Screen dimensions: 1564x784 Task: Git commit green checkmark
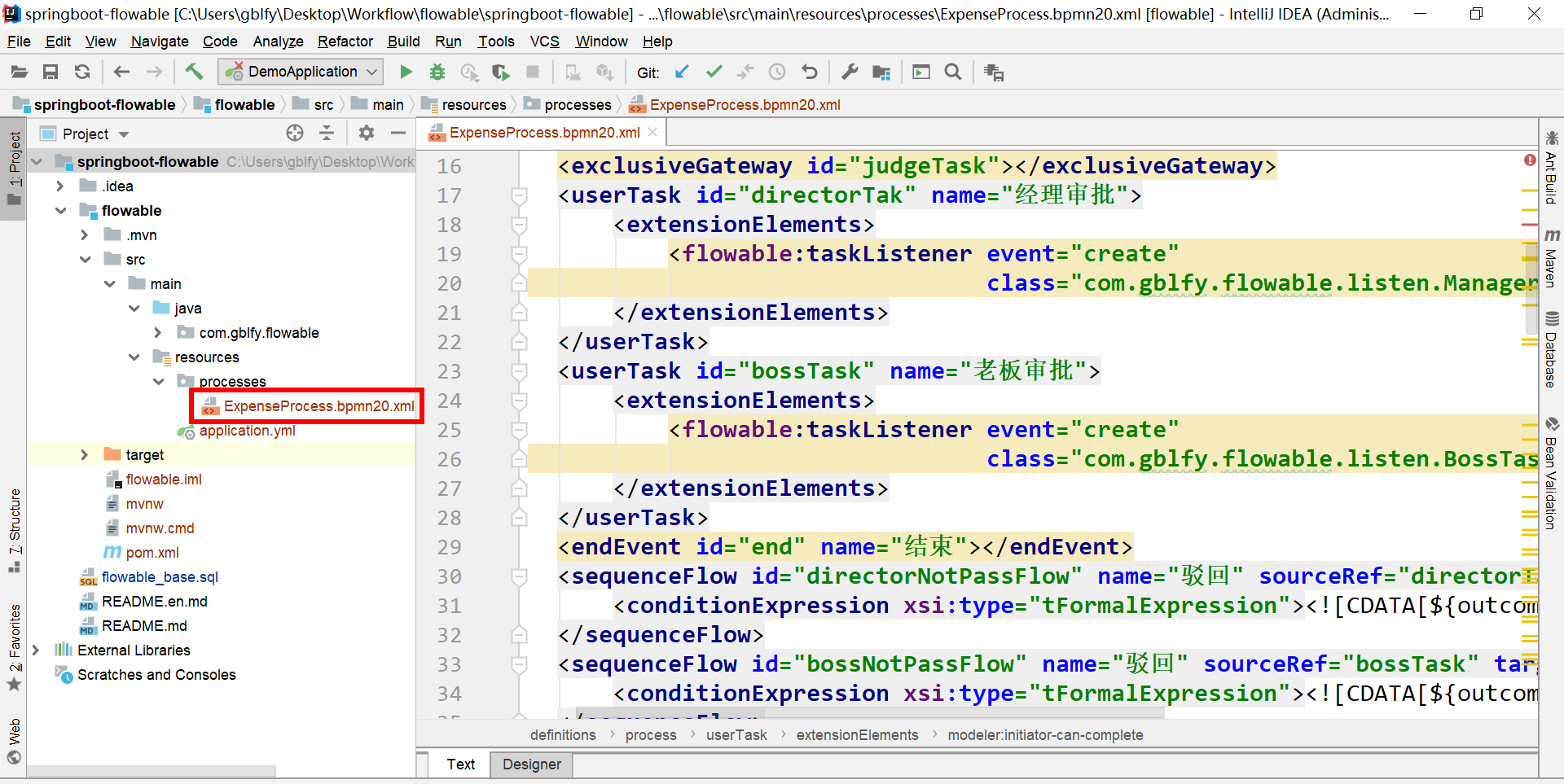coord(714,72)
